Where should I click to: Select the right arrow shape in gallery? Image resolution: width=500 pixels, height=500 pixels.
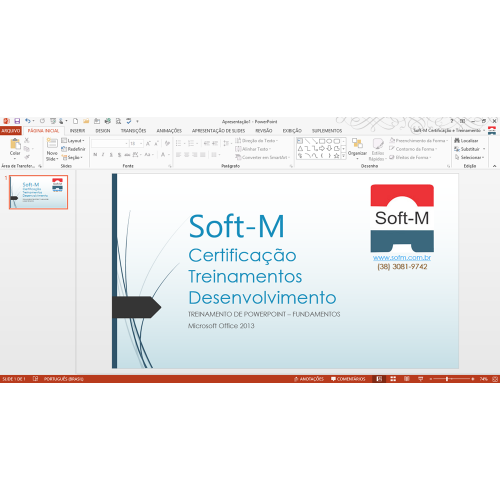pyautogui.click(x=322, y=149)
